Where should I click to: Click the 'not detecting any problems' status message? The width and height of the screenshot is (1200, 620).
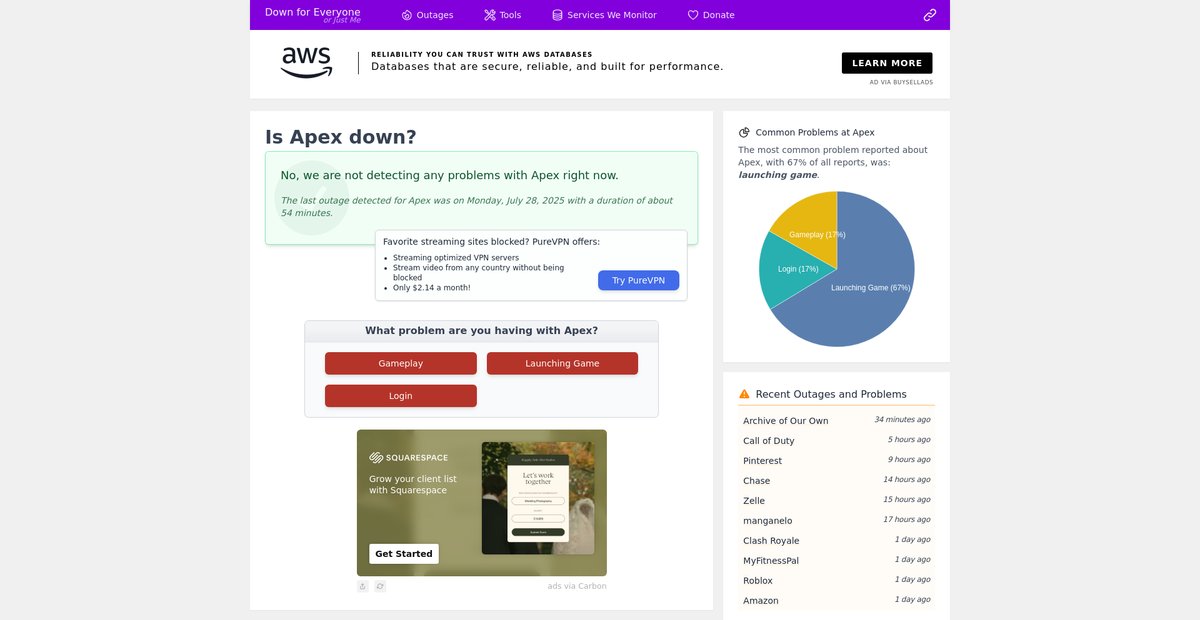click(x=449, y=175)
